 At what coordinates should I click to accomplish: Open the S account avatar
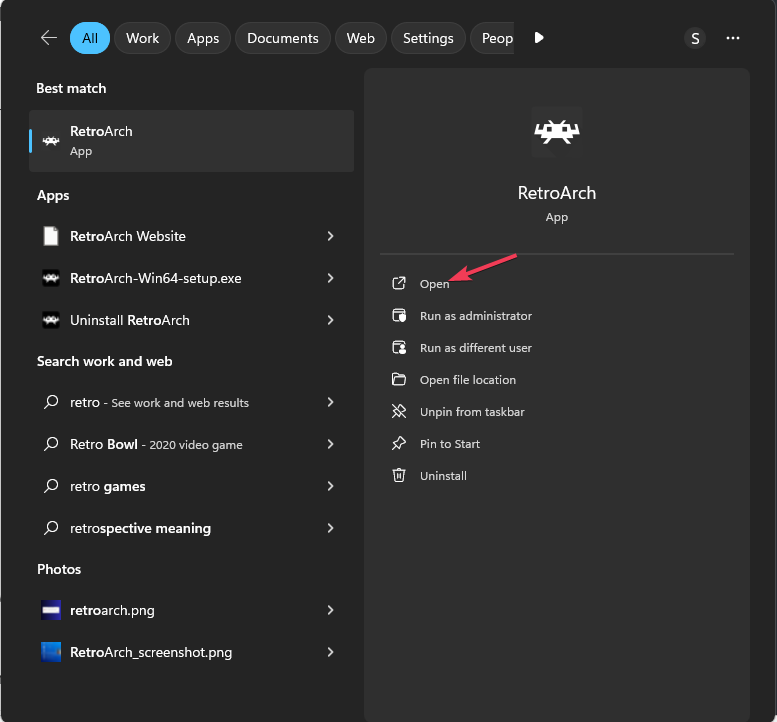click(695, 38)
